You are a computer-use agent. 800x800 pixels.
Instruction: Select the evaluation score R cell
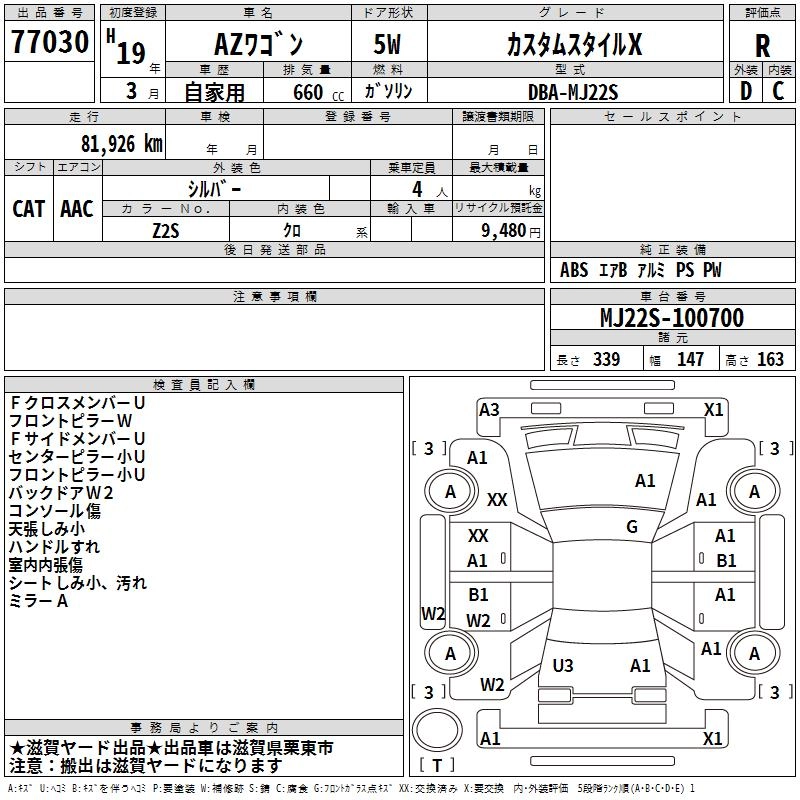pyautogui.click(x=762, y=41)
